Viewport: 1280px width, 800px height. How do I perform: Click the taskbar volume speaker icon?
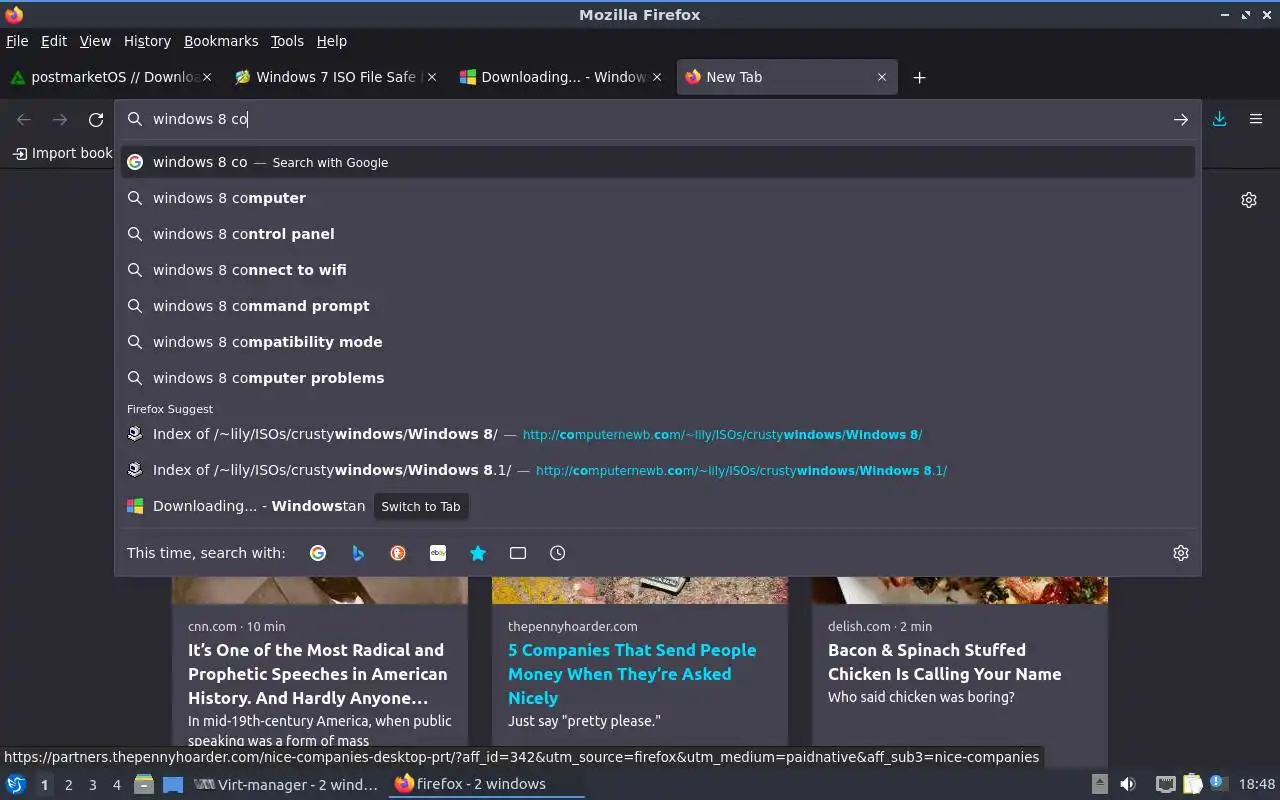click(1128, 784)
